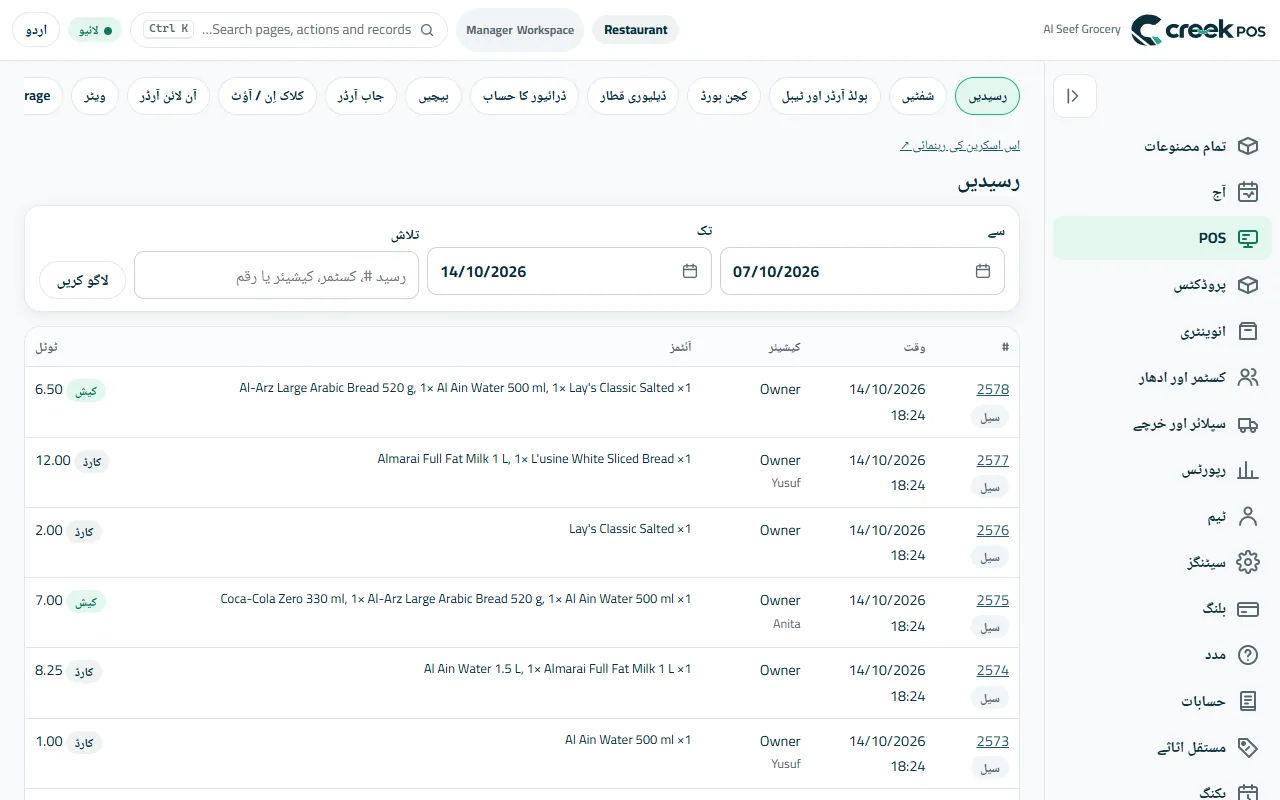1280x800 pixels.
Task: Collapse the sidebar with the panel toggle icon
Action: [1074, 96]
